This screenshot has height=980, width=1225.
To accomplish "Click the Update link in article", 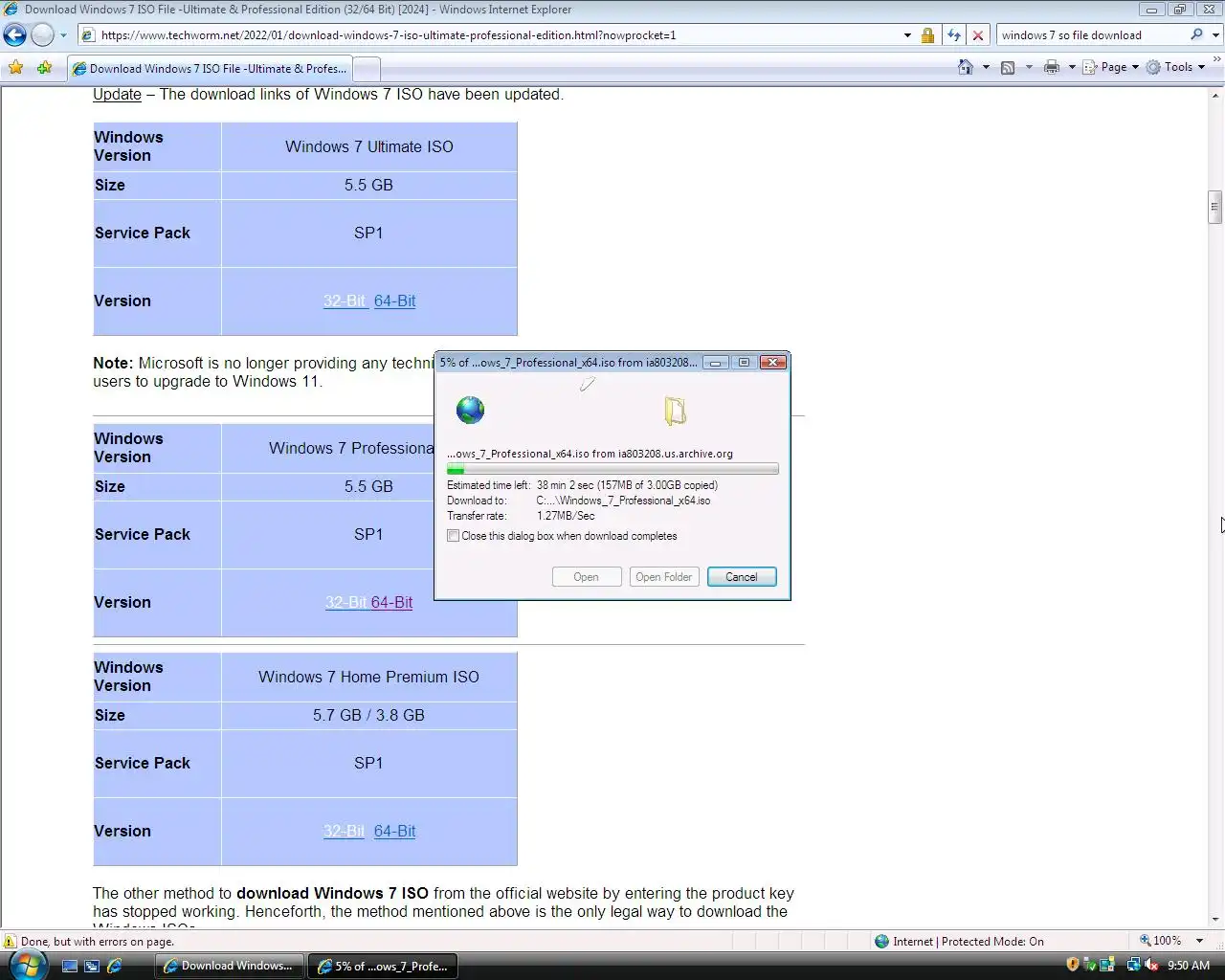I will point(117,95).
